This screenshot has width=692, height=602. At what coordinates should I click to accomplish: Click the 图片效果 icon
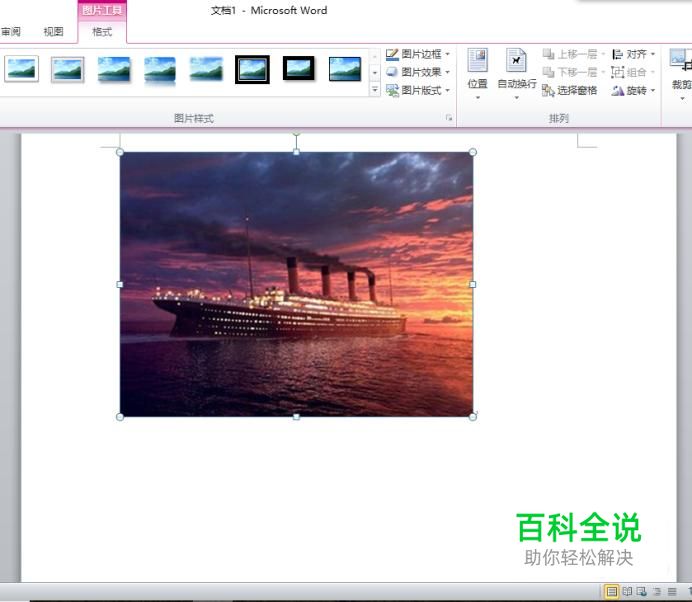click(392, 72)
